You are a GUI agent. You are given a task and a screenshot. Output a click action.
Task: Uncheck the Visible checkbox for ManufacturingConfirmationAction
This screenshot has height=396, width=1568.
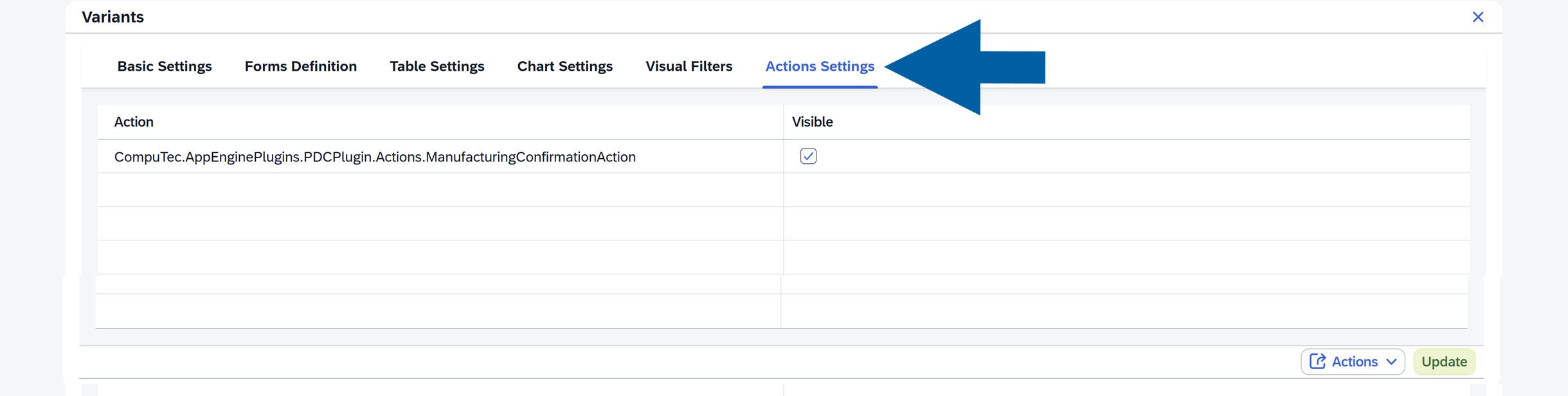pyautogui.click(x=808, y=156)
